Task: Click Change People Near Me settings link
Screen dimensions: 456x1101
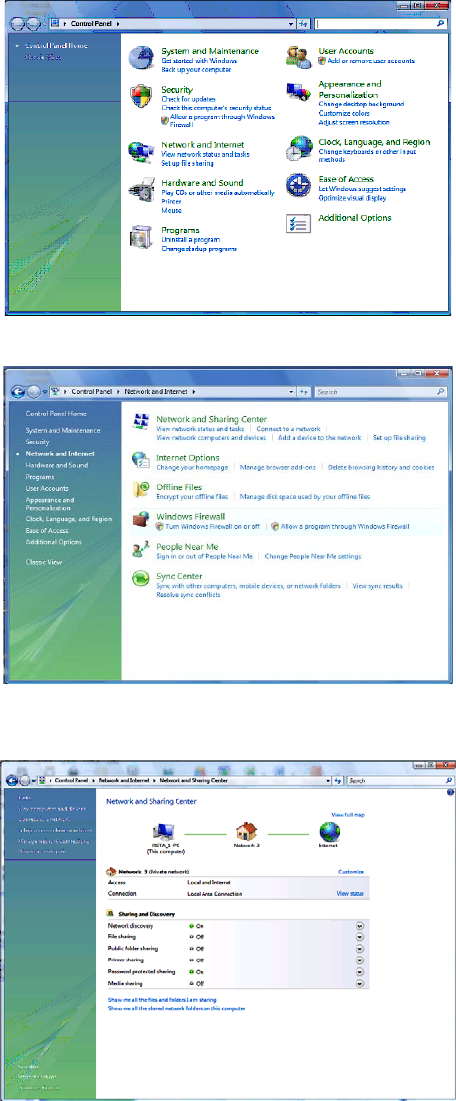Action: pyautogui.click(x=313, y=556)
